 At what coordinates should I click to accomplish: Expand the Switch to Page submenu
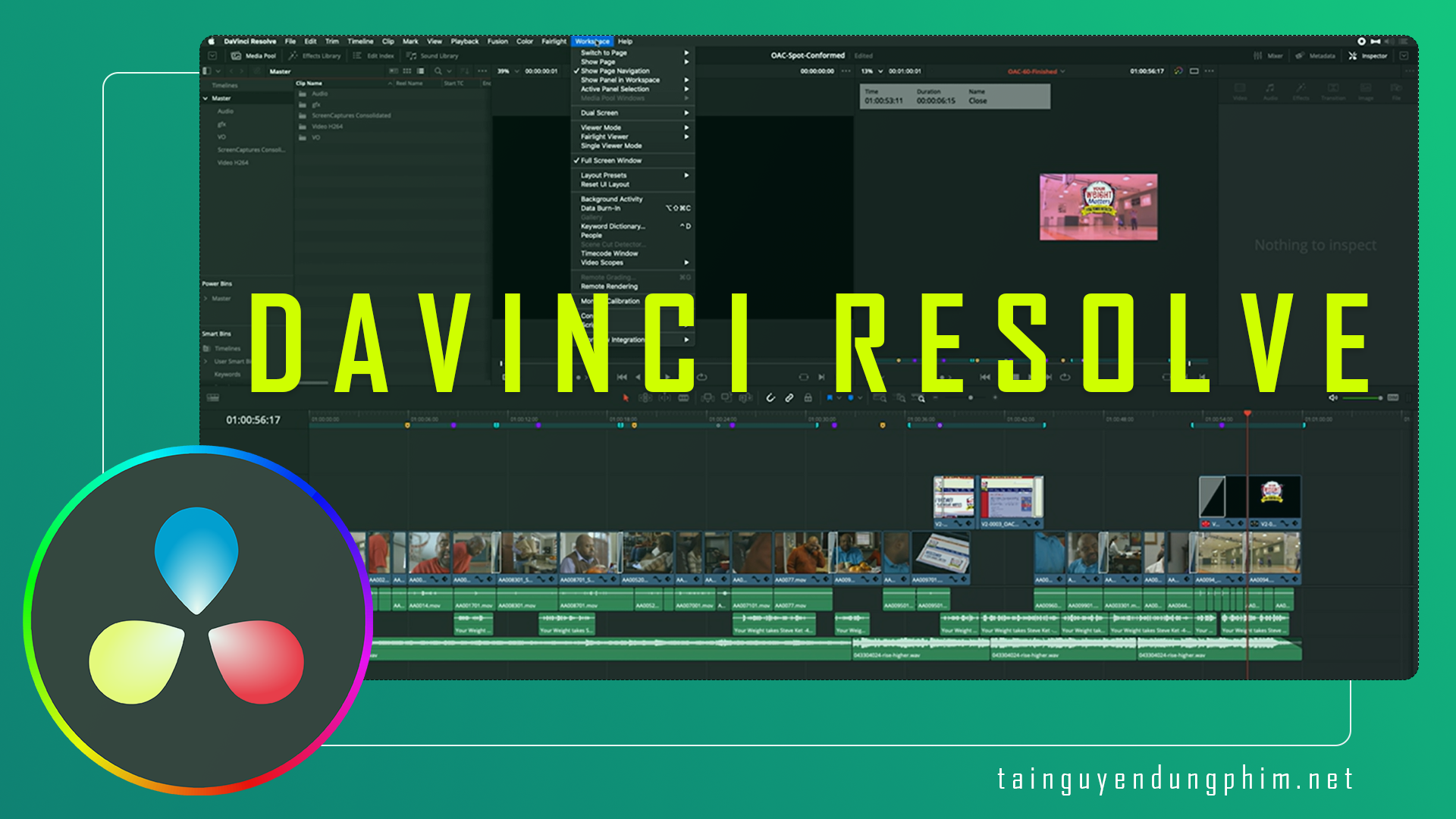pyautogui.click(x=632, y=53)
